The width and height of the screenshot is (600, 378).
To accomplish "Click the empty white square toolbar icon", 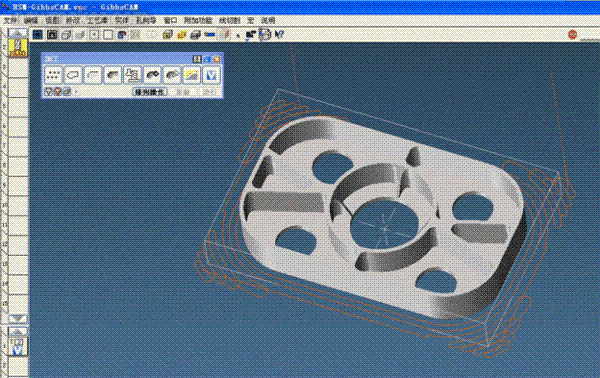I will click(x=108, y=35).
